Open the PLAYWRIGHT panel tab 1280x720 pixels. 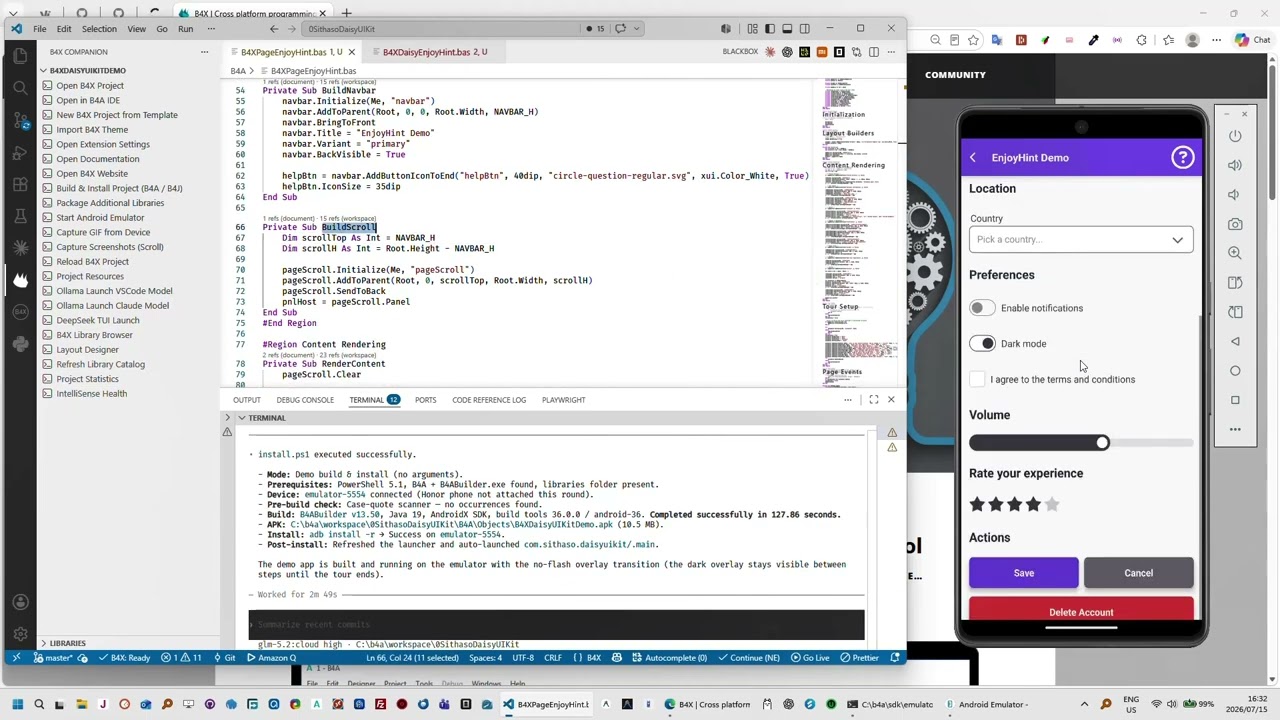click(564, 400)
